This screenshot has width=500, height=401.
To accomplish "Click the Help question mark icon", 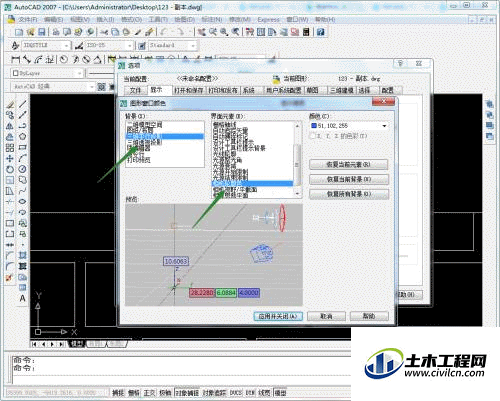I will (321, 32).
